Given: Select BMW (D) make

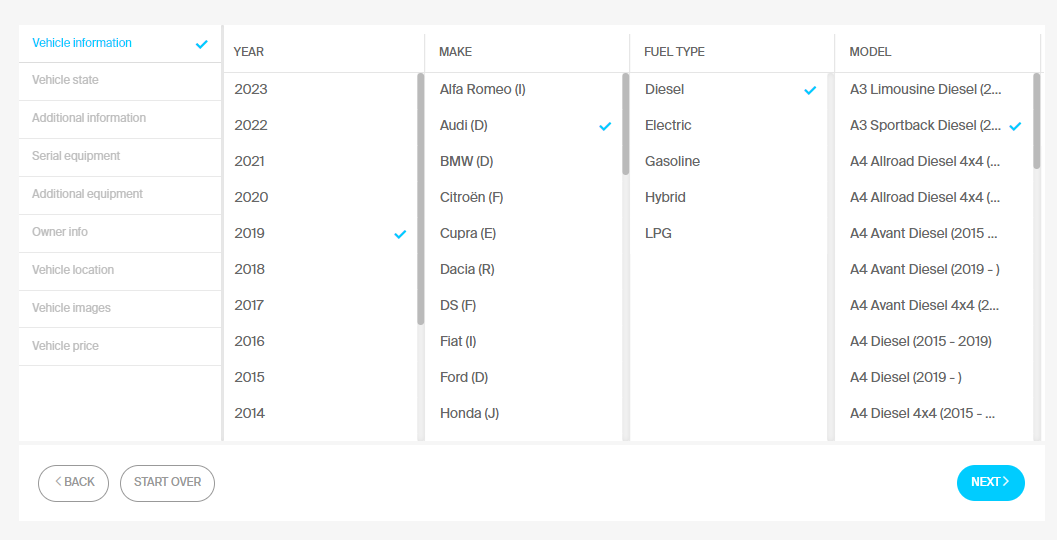Looking at the screenshot, I should [524, 162].
